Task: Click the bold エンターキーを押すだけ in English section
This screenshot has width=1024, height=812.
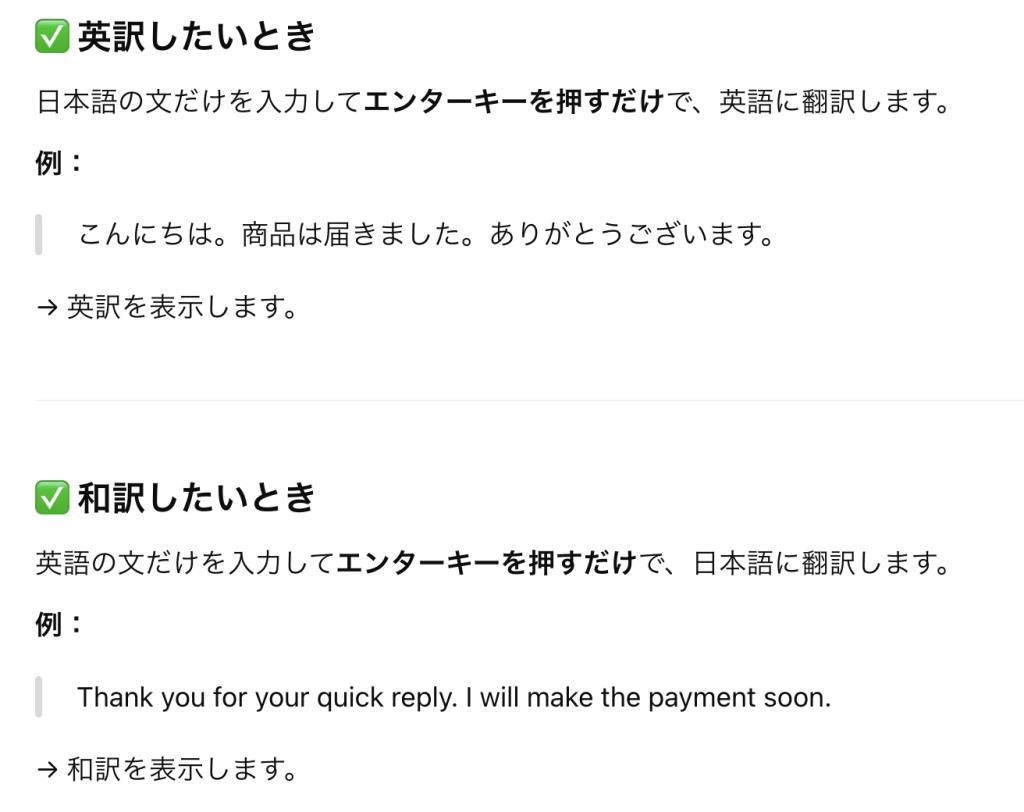Action: 514,101
